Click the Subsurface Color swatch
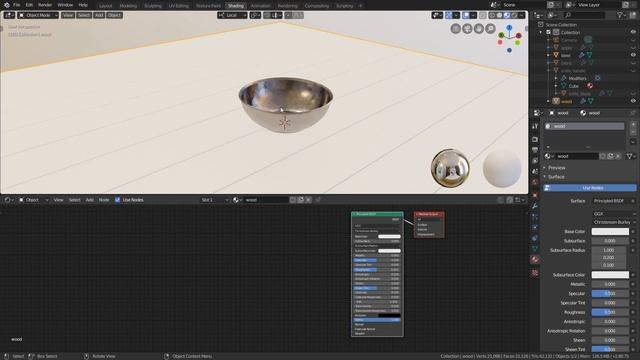This screenshot has width=640, height=360. (x=610, y=275)
